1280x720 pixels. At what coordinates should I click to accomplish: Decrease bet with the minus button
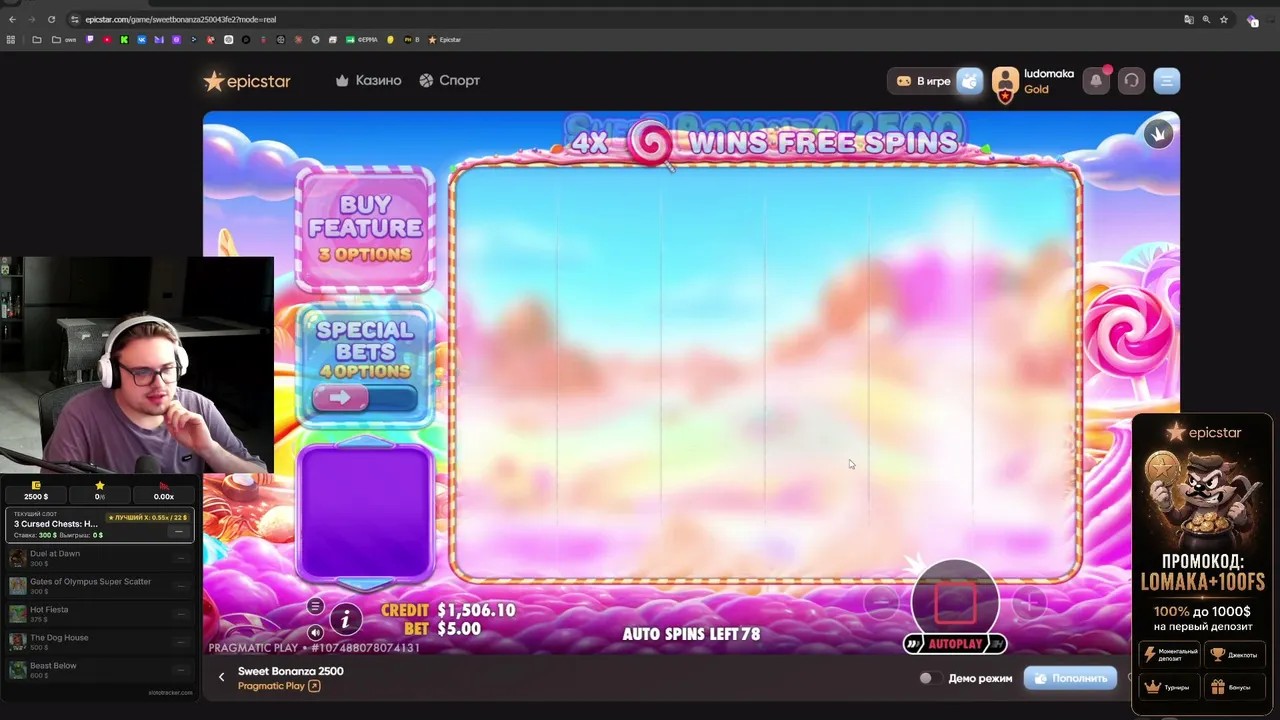click(x=882, y=601)
